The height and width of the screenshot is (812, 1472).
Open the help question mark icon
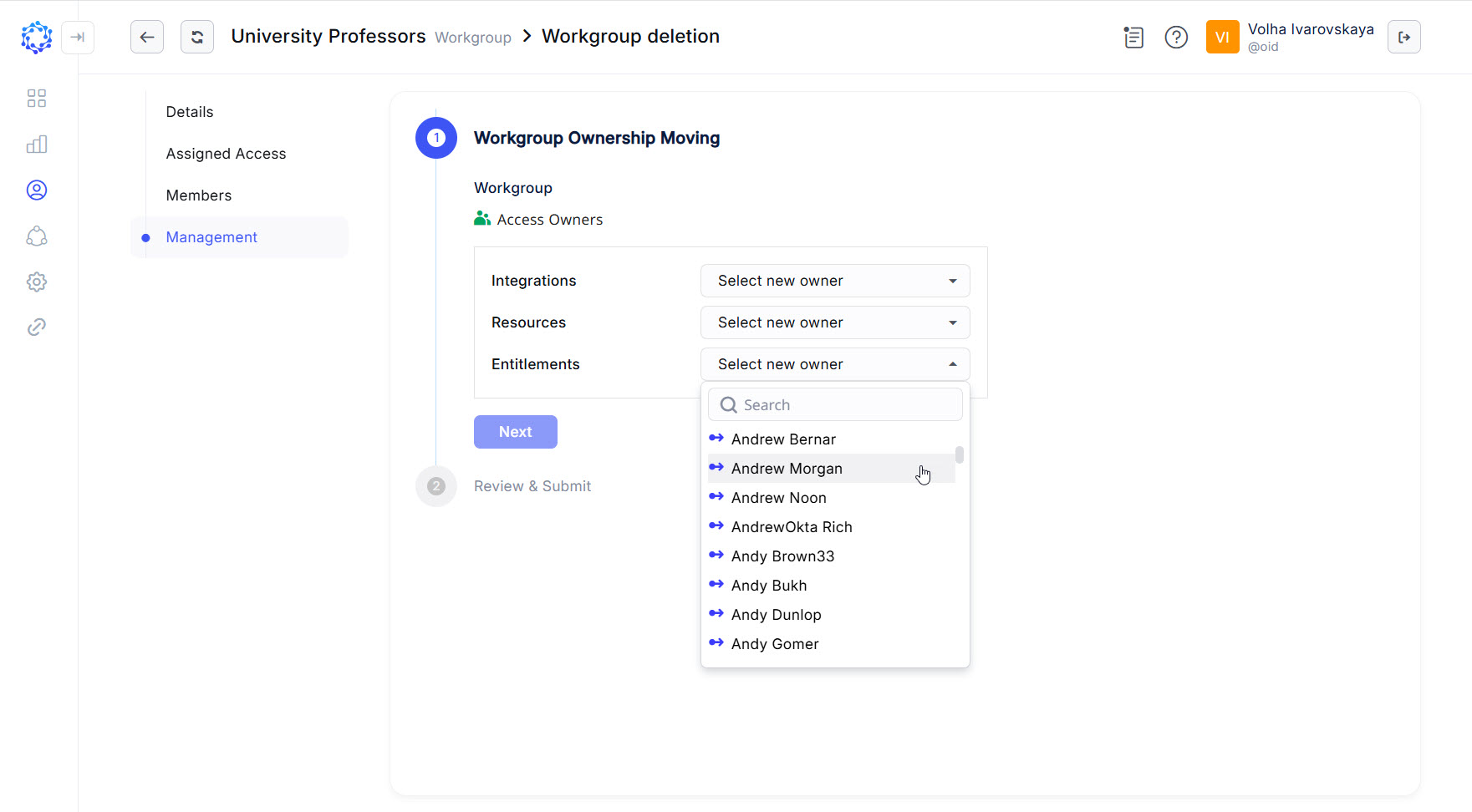pyautogui.click(x=1176, y=37)
